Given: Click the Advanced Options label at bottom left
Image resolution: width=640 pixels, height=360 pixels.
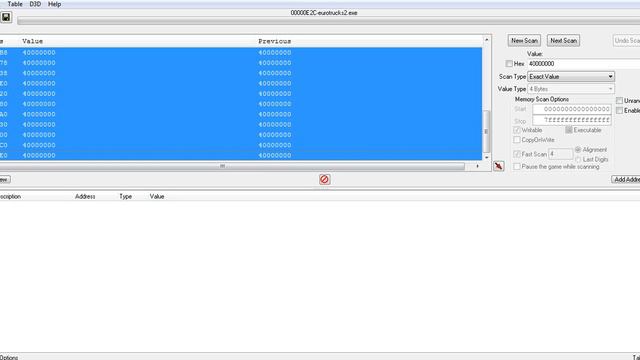Looking at the screenshot, I should click(x=9, y=357).
